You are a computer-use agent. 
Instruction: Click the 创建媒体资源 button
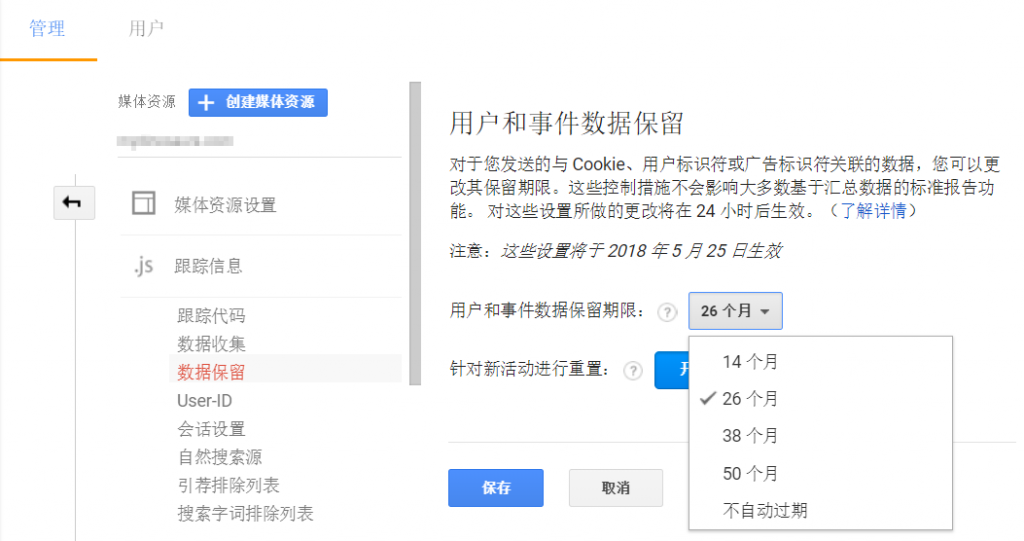[x=258, y=102]
